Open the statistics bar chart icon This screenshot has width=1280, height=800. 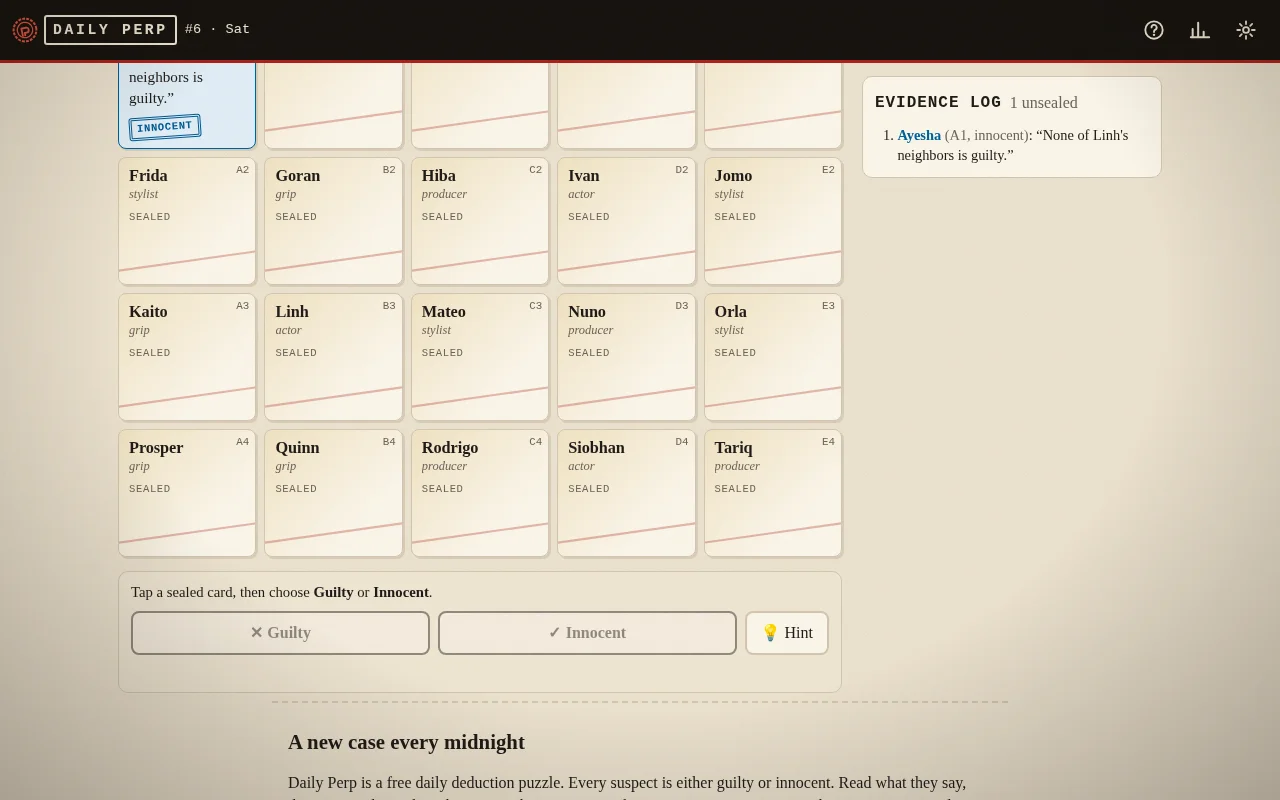coord(1200,30)
